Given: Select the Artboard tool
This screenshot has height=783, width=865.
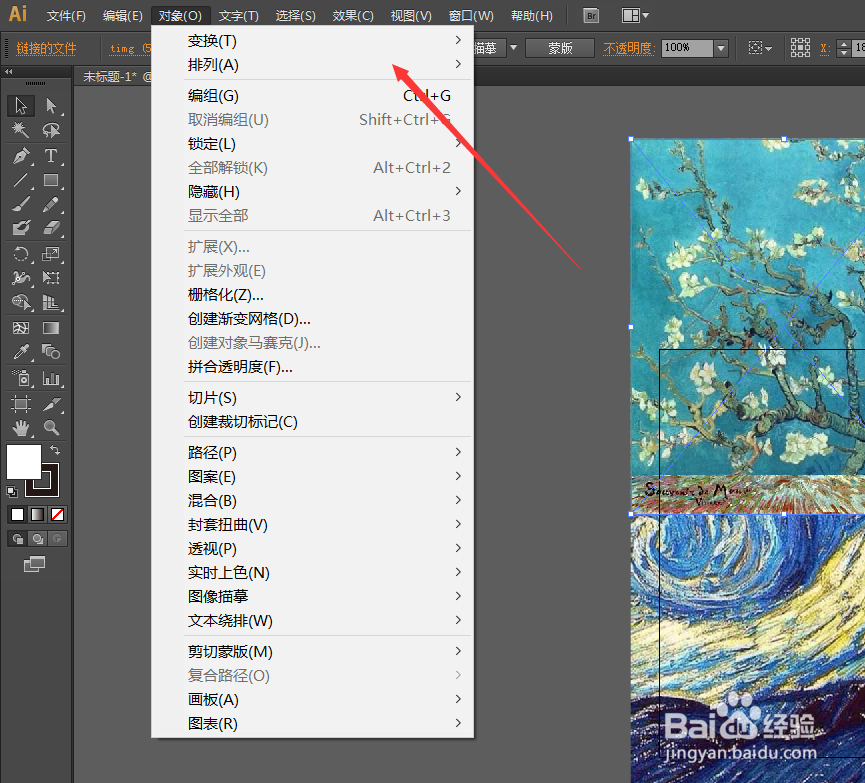Looking at the screenshot, I should 21,404.
